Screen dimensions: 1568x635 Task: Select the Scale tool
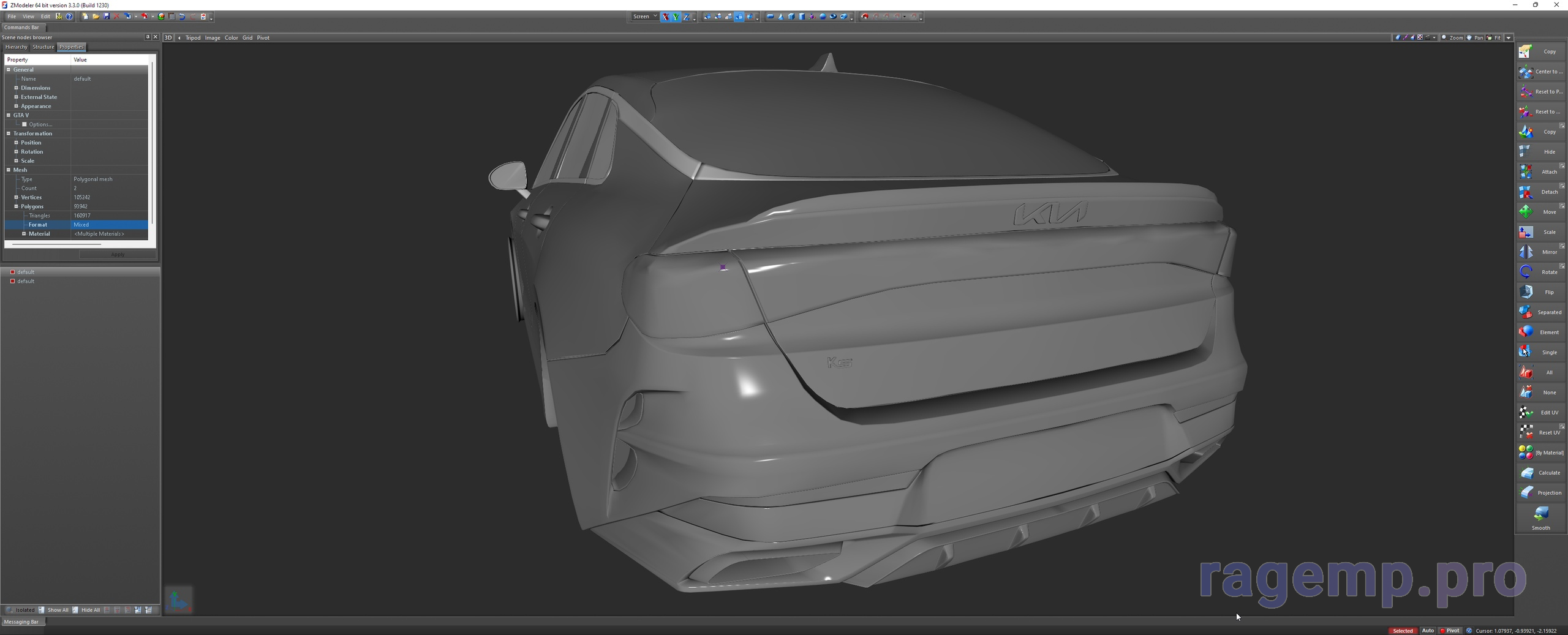pos(1540,232)
